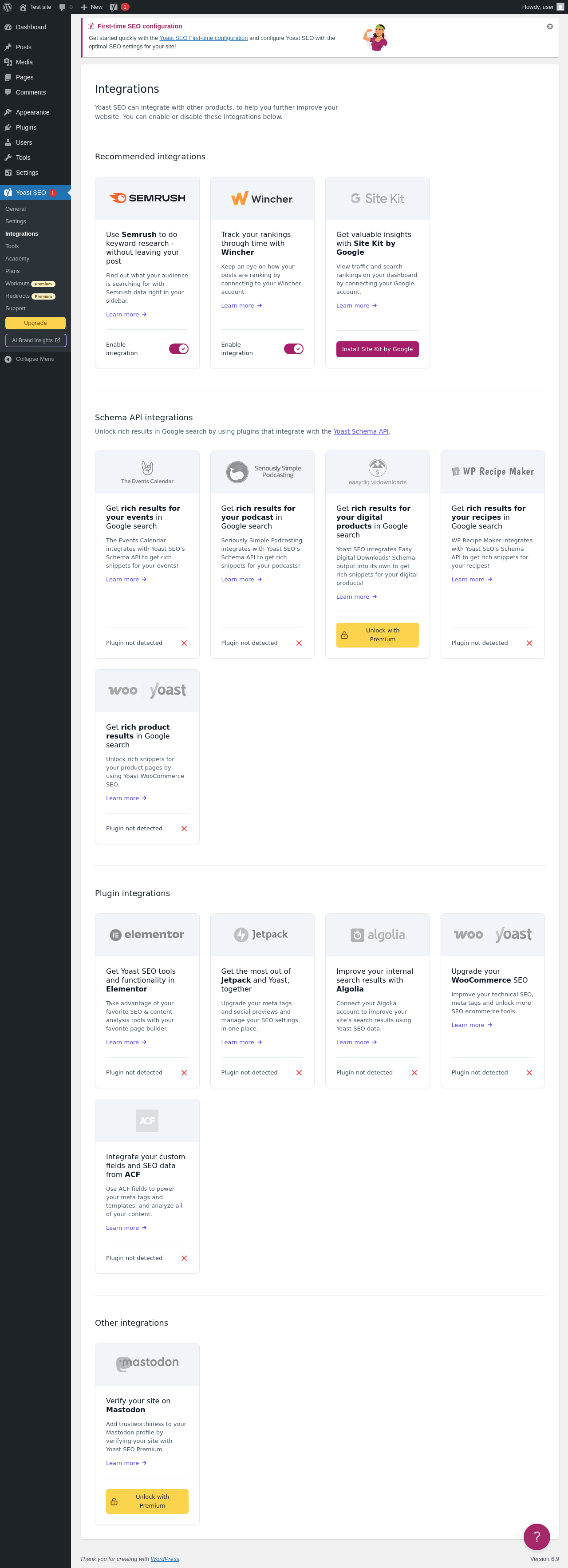
Task: Dismiss the First-time SEO configuration notice
Action: tap(549, 26)
